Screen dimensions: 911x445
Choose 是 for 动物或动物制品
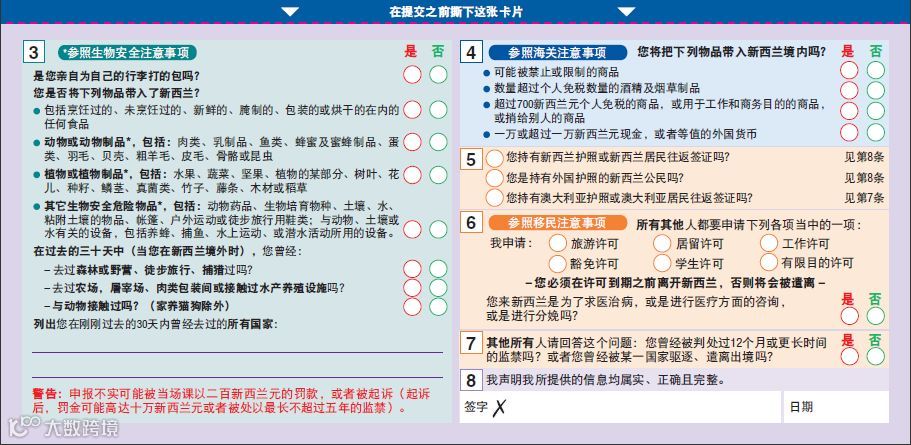(412, 142)
